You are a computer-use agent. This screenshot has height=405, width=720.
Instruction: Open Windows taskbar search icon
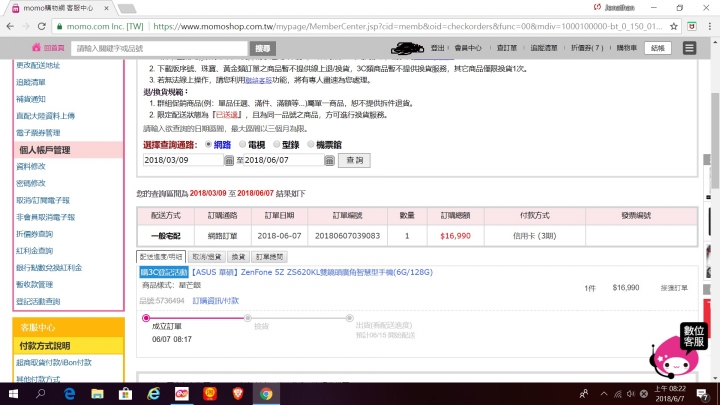coord(40,394)
